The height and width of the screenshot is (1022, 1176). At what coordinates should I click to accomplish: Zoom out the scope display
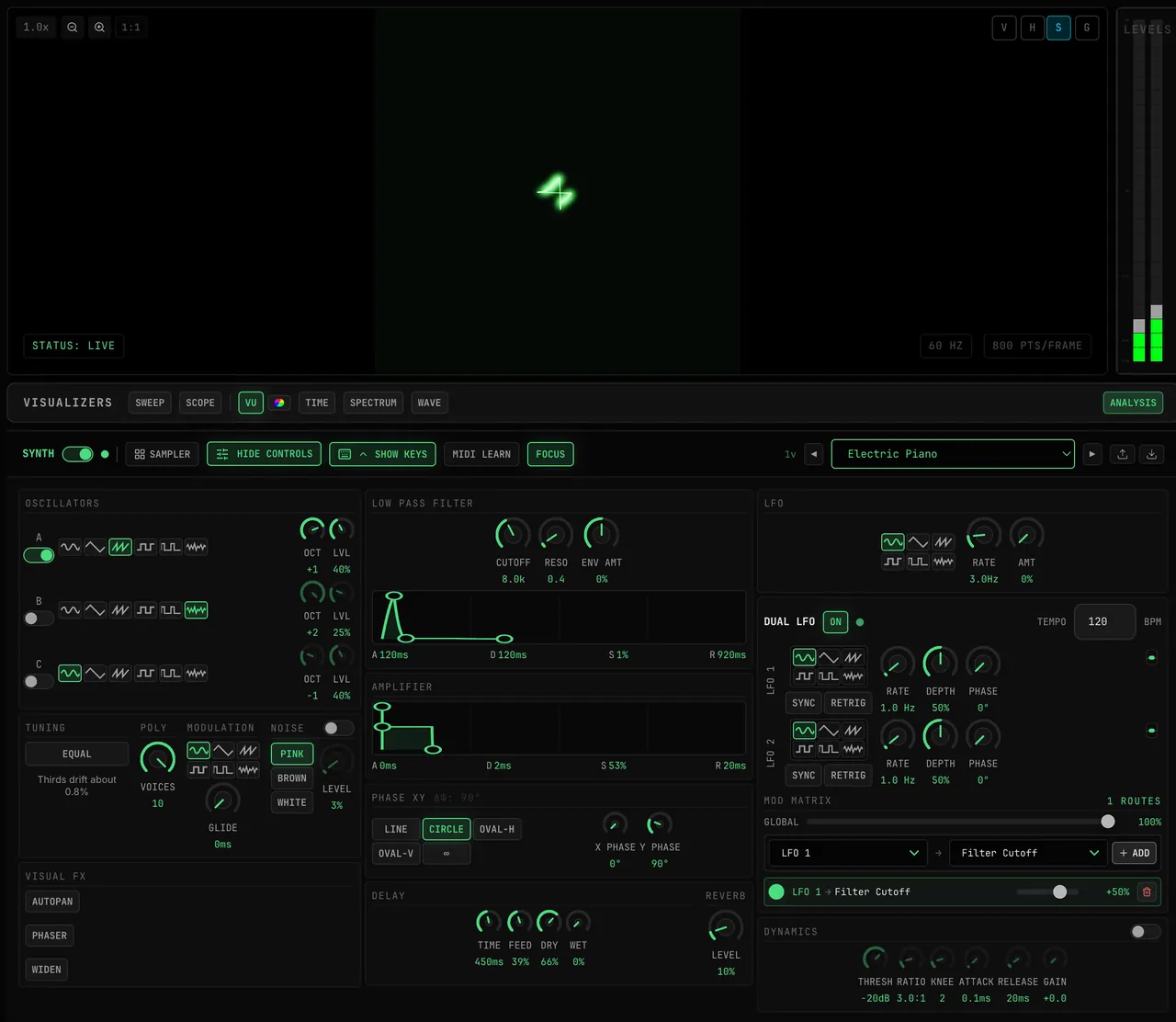[72, 28]
